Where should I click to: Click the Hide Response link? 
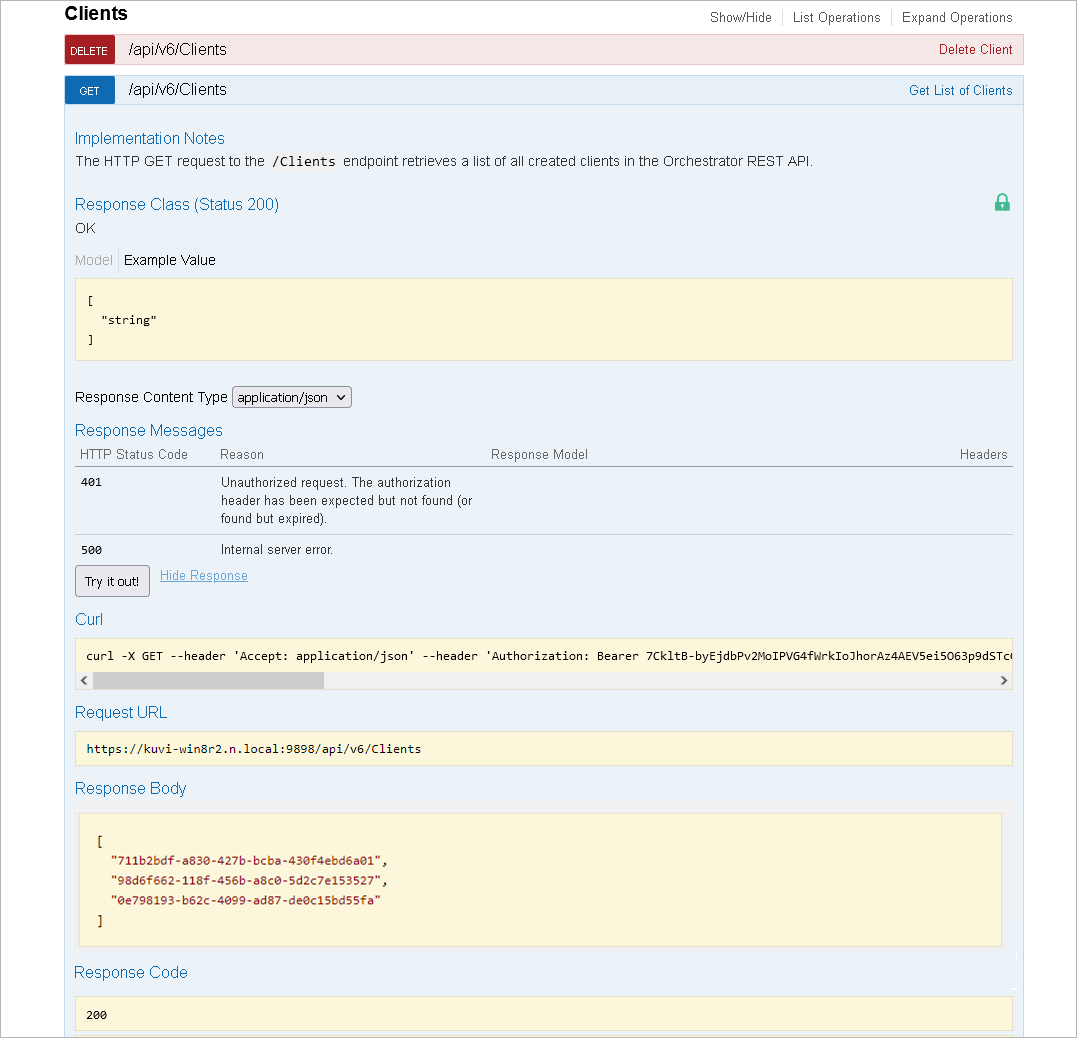coord(203,576)
